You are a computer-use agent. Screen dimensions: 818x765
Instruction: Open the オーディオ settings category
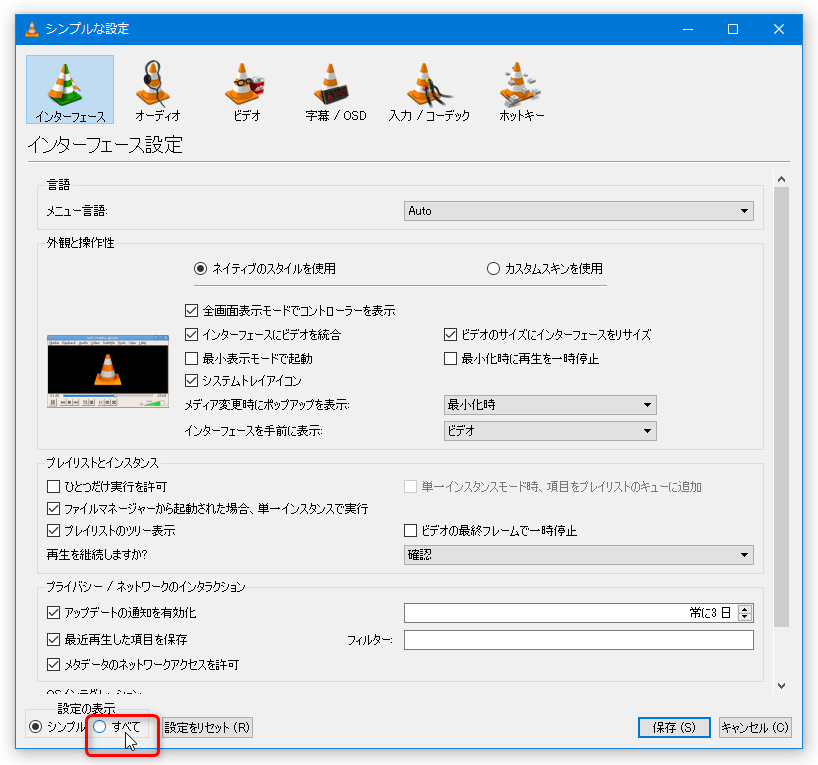[158, 90]
